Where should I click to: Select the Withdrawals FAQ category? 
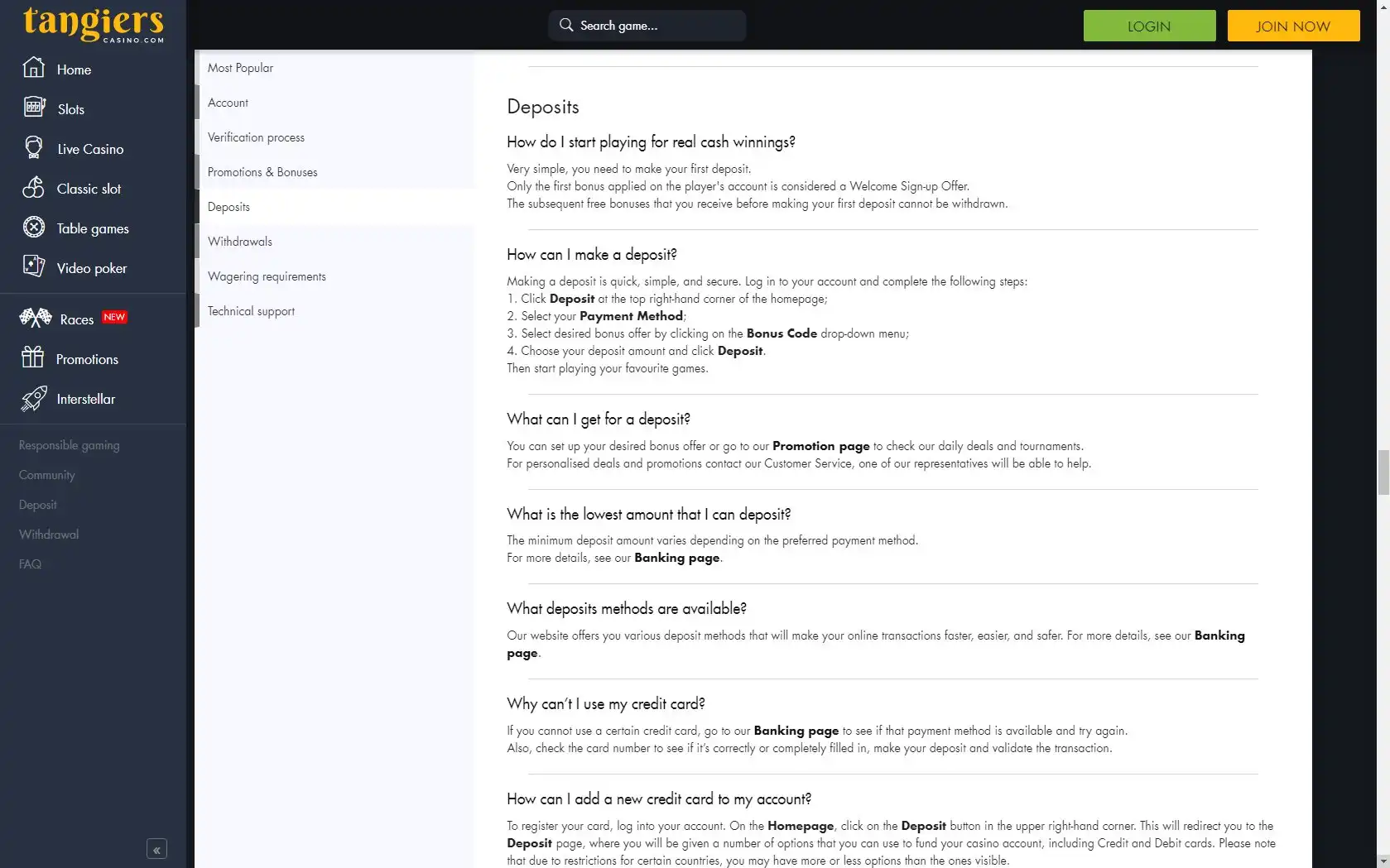pos(240,242)
